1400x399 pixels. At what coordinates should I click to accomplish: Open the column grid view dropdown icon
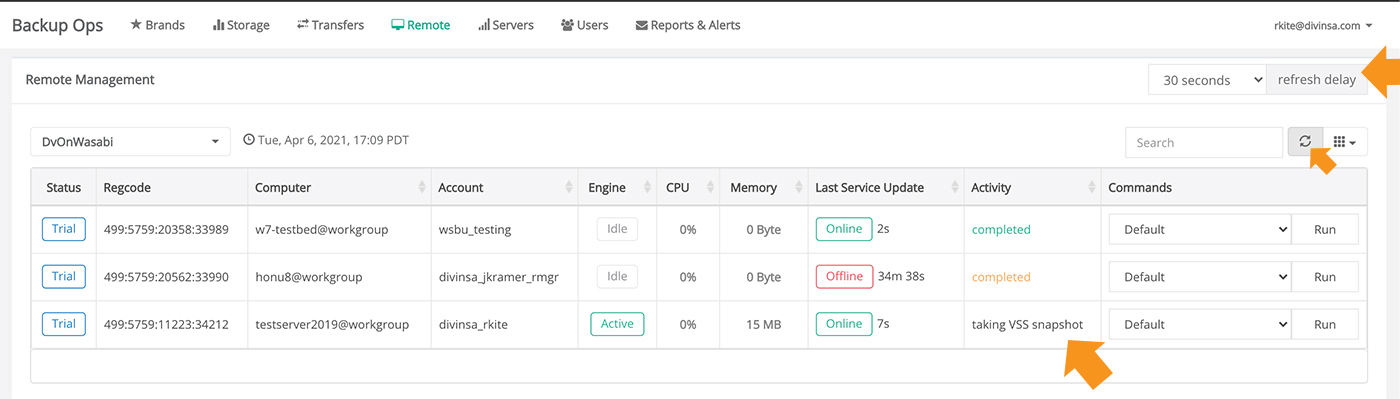tap(1345, 142)
